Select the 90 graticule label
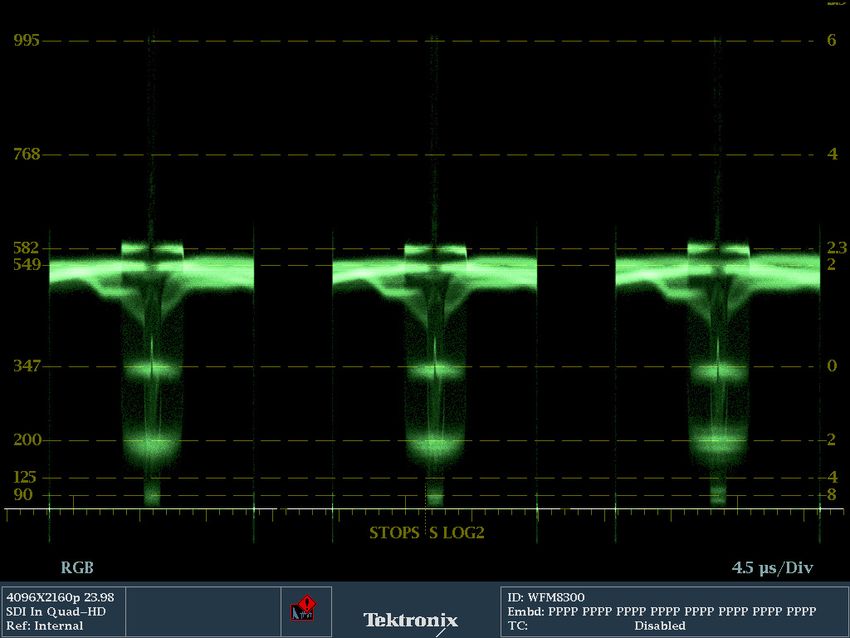This screenshot has height=638, width=850. tap(23, 494)
